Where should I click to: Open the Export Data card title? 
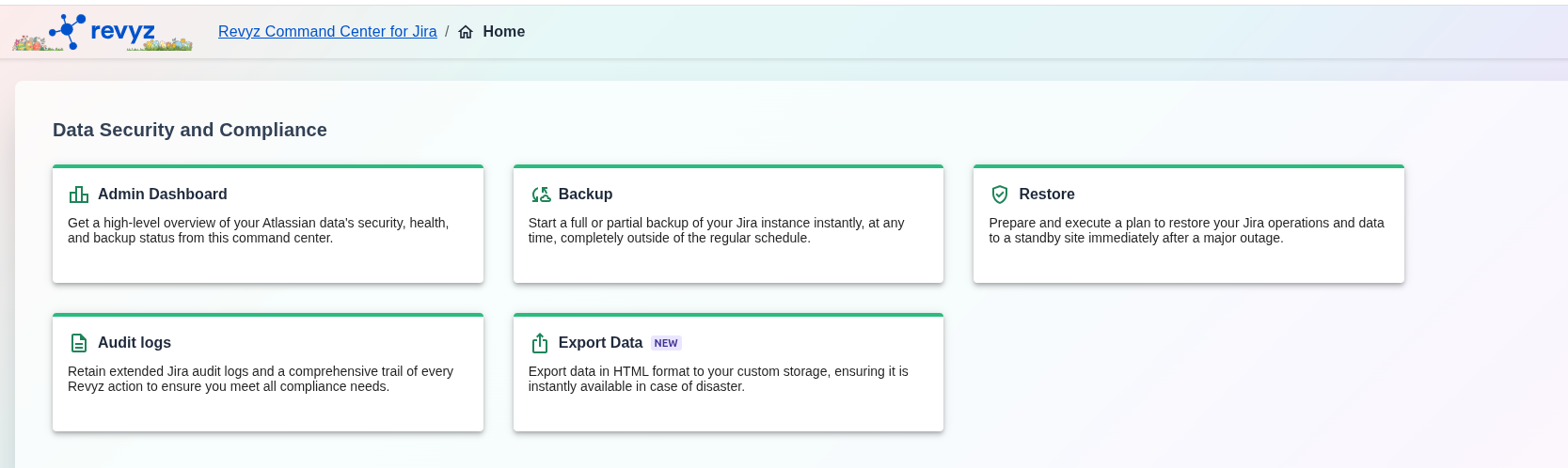(600, 343)
